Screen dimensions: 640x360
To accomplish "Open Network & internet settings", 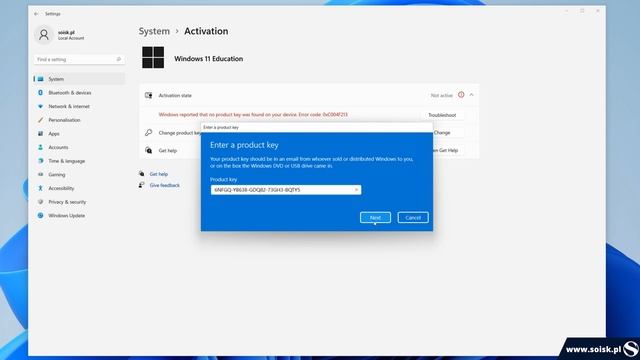I will coord(79,107).
